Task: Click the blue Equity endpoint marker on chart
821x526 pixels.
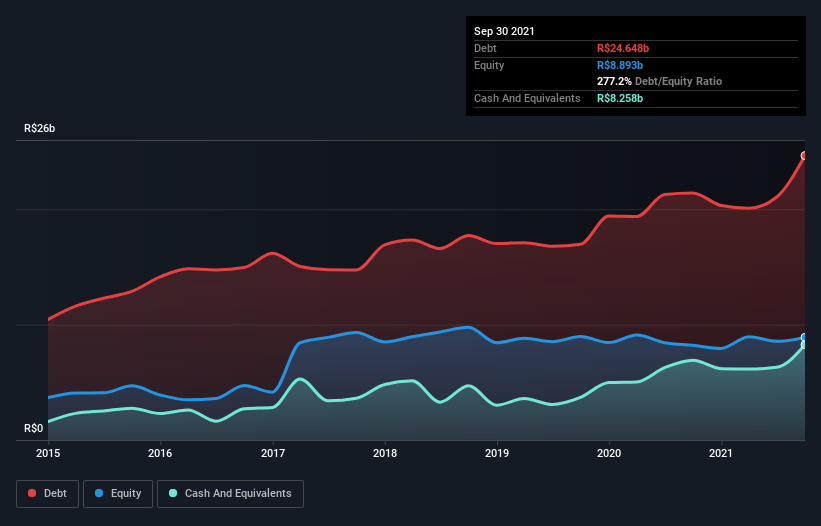Action: click(805, 338)
